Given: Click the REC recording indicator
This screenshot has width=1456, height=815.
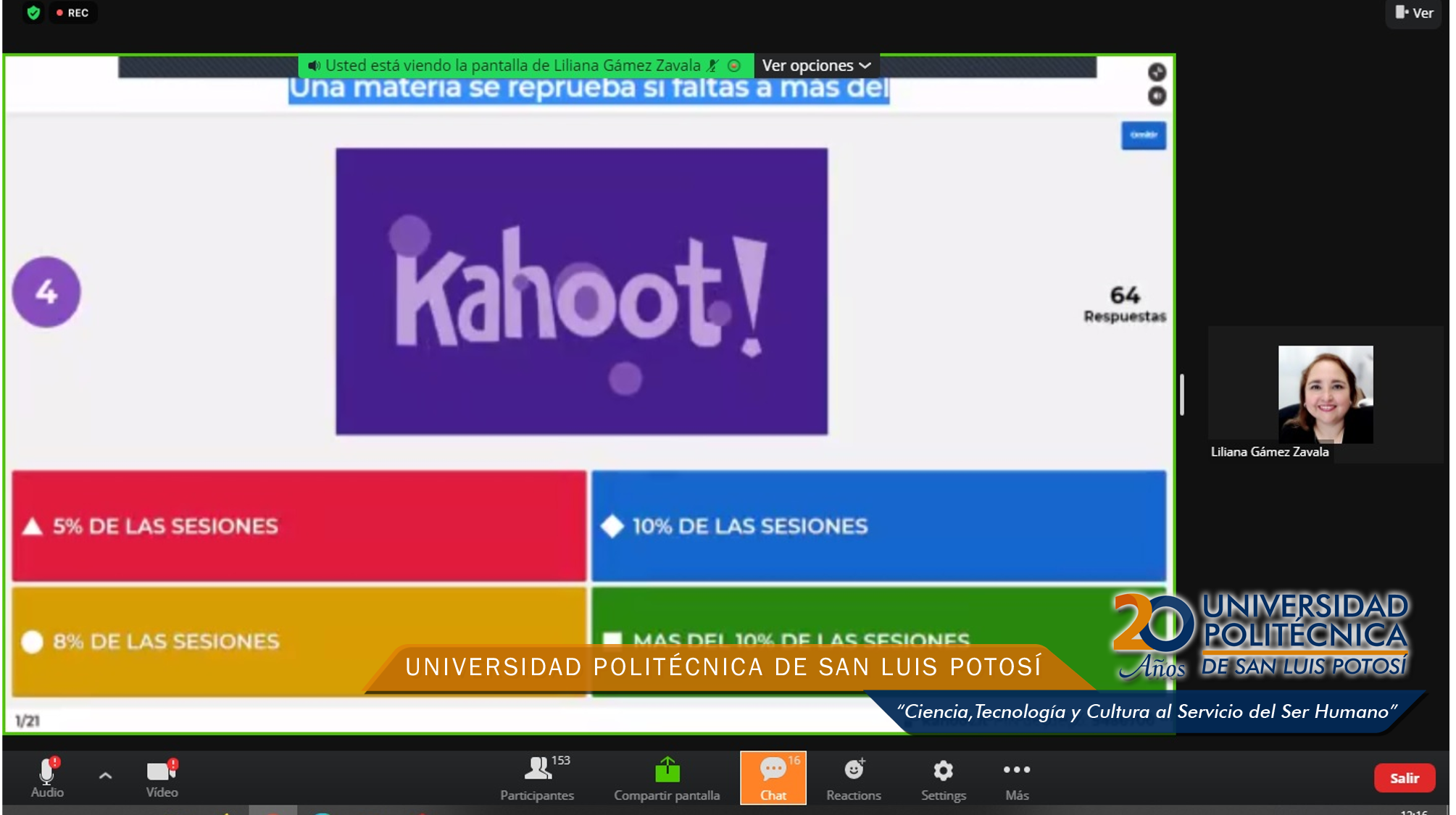Looking at the screenshot, I should point(73,13).
